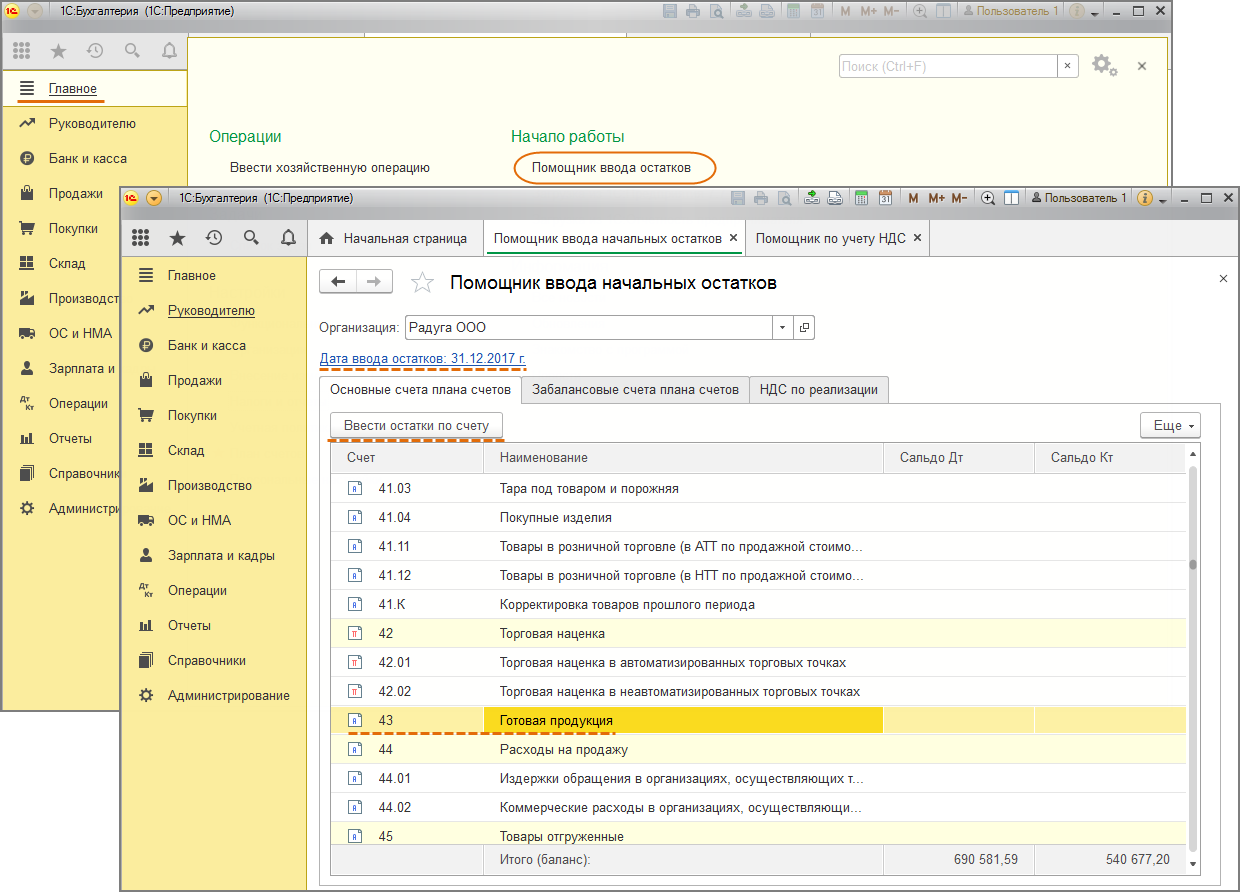Click Дата ввода остатков link
This screenshot has width=1242, height=893.
[x=422, y=358]
